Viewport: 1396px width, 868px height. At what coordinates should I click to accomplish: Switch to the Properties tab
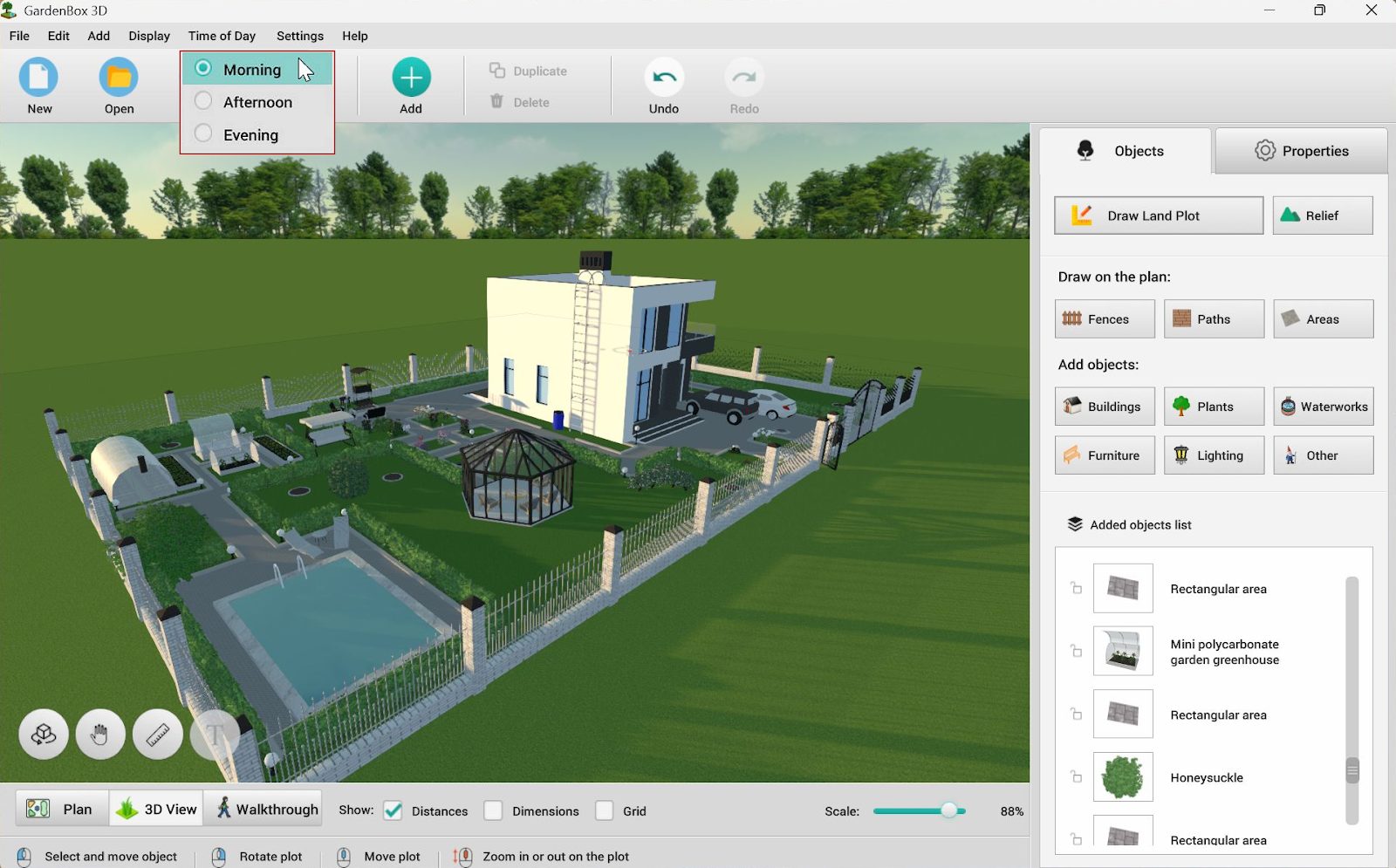pos(1301,151)
